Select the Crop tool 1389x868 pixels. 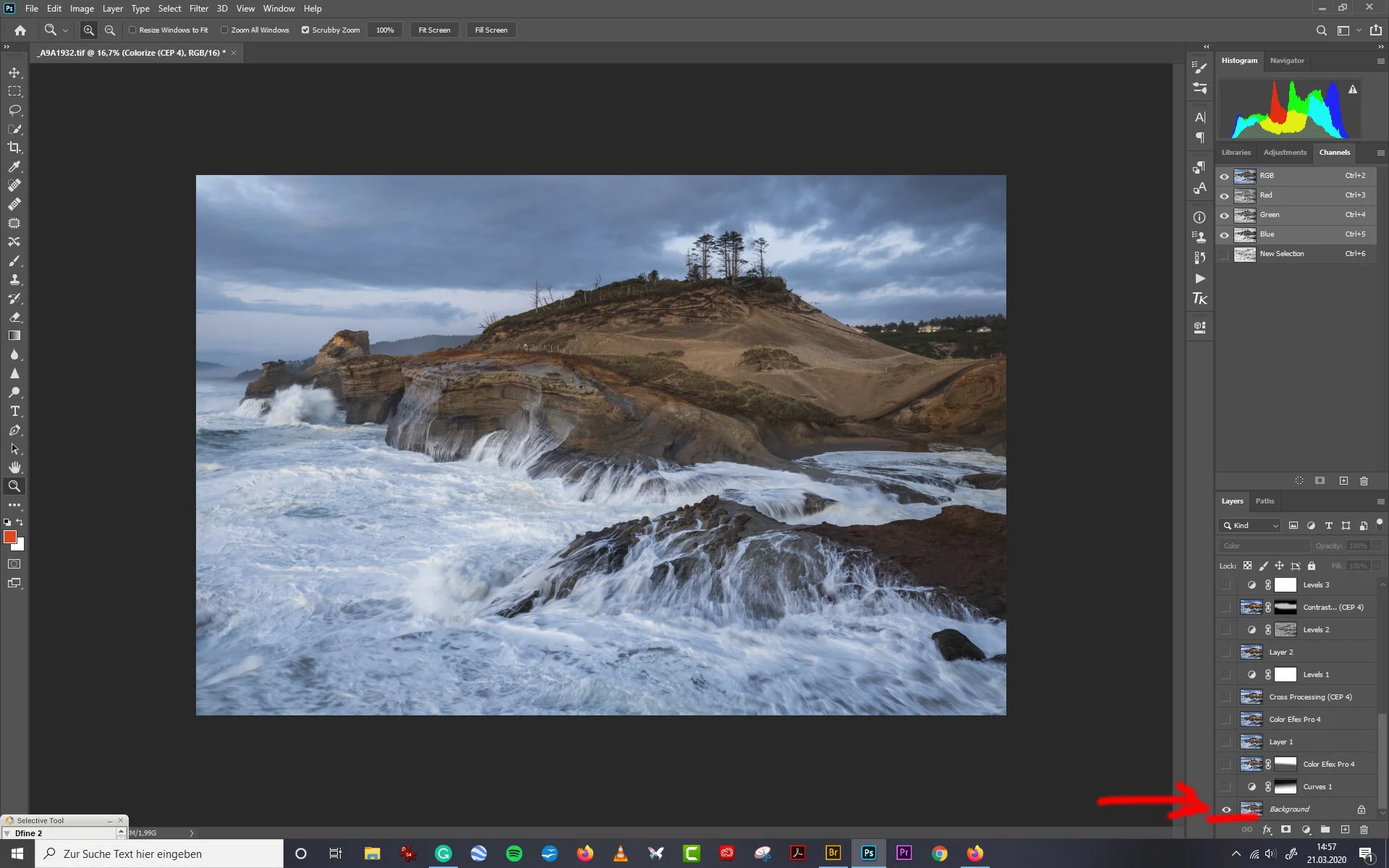(14, 148)
